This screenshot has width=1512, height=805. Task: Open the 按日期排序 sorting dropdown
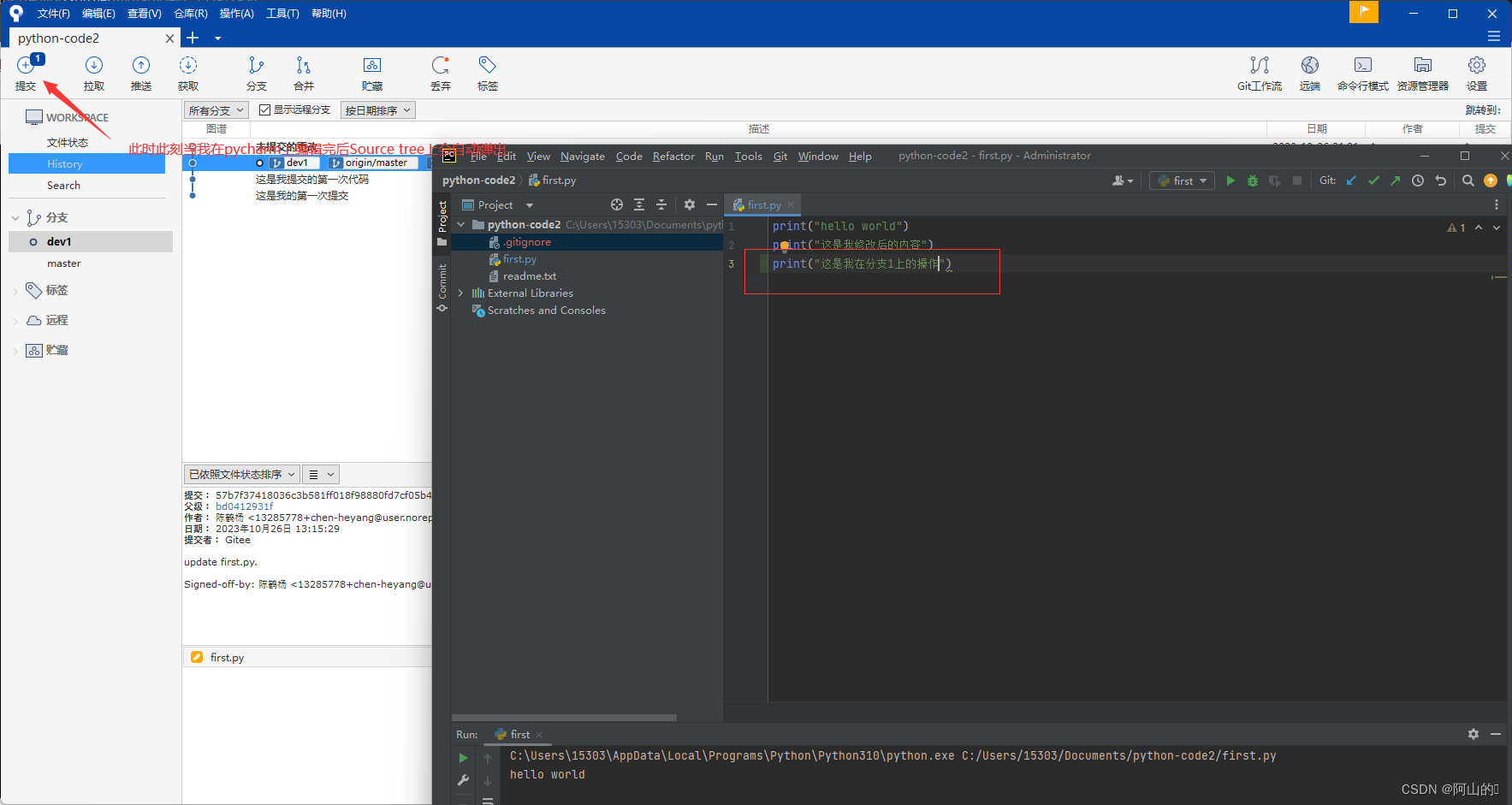pyautogui.click(x=377, y=110)
